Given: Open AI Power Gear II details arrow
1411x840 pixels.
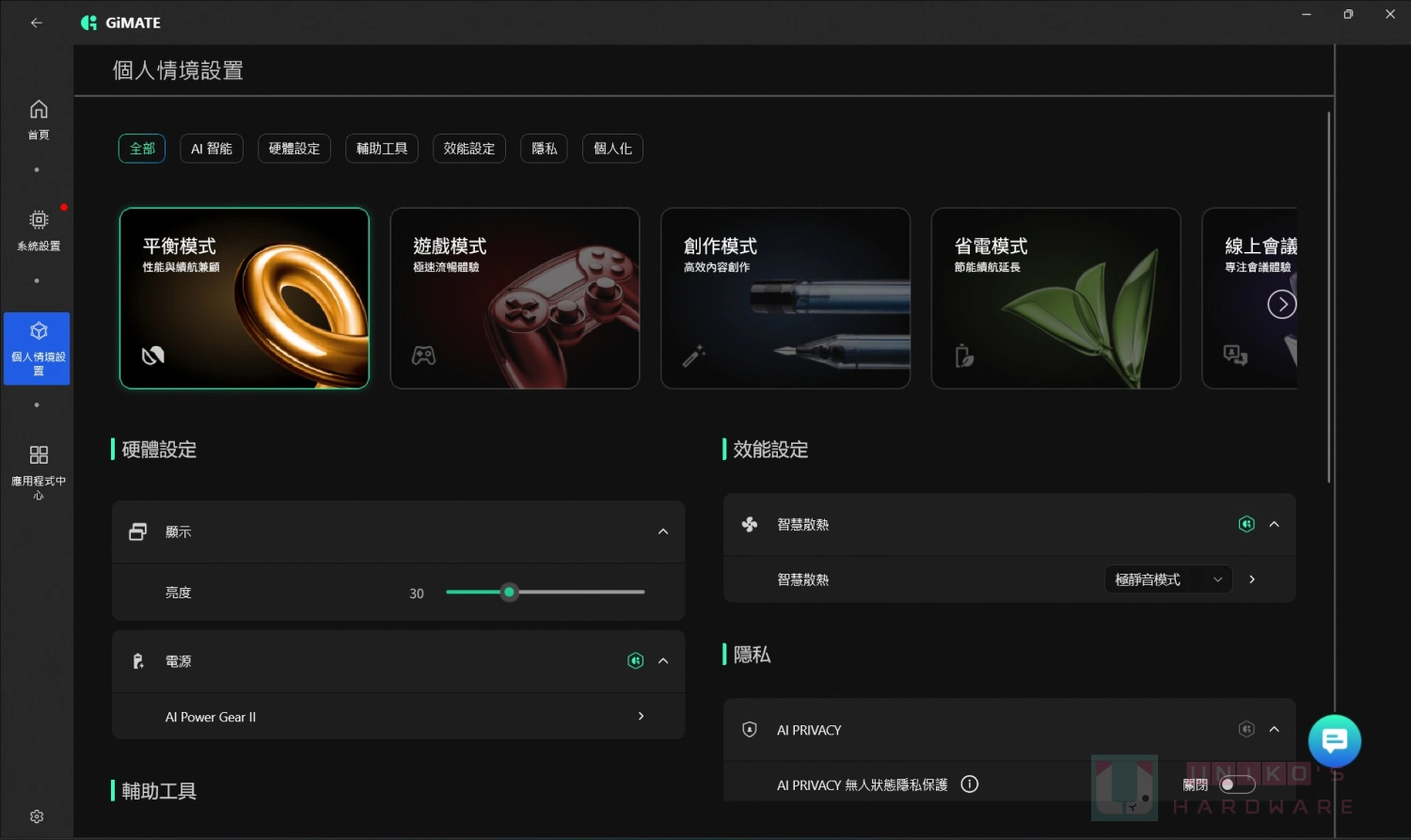Looking at the screenshot, I should [642, 716].
